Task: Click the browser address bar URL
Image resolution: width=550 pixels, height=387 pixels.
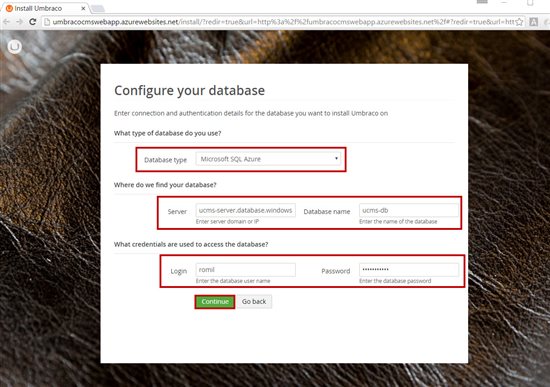Action: click(283, 22)
